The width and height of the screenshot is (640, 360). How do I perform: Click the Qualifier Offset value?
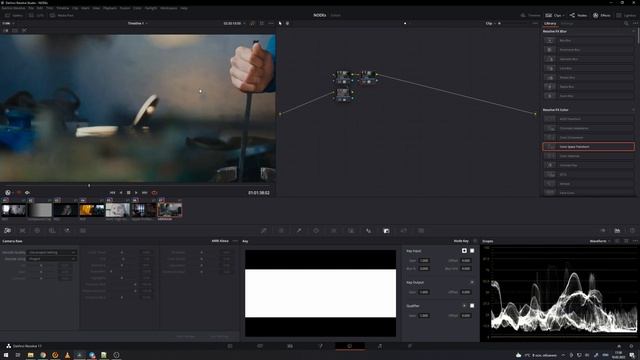[466, 316]
